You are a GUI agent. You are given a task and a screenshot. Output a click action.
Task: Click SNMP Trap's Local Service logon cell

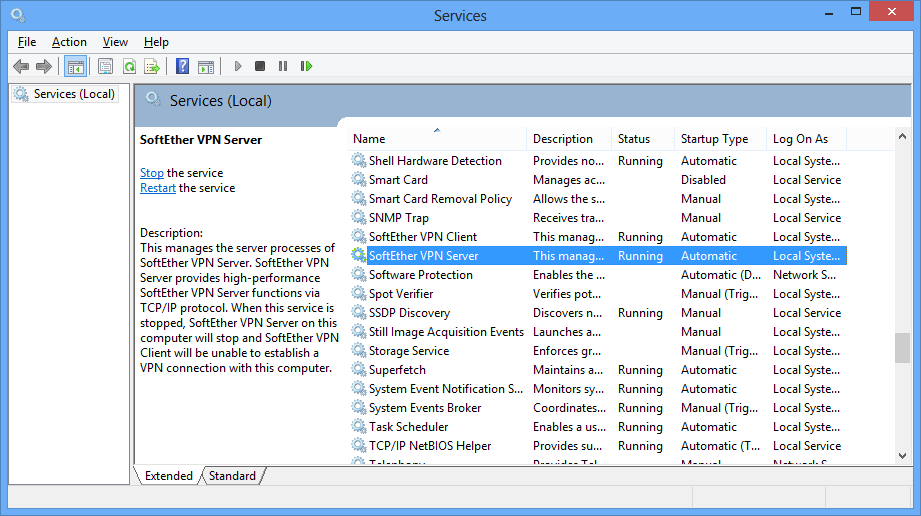pos(807,217)
